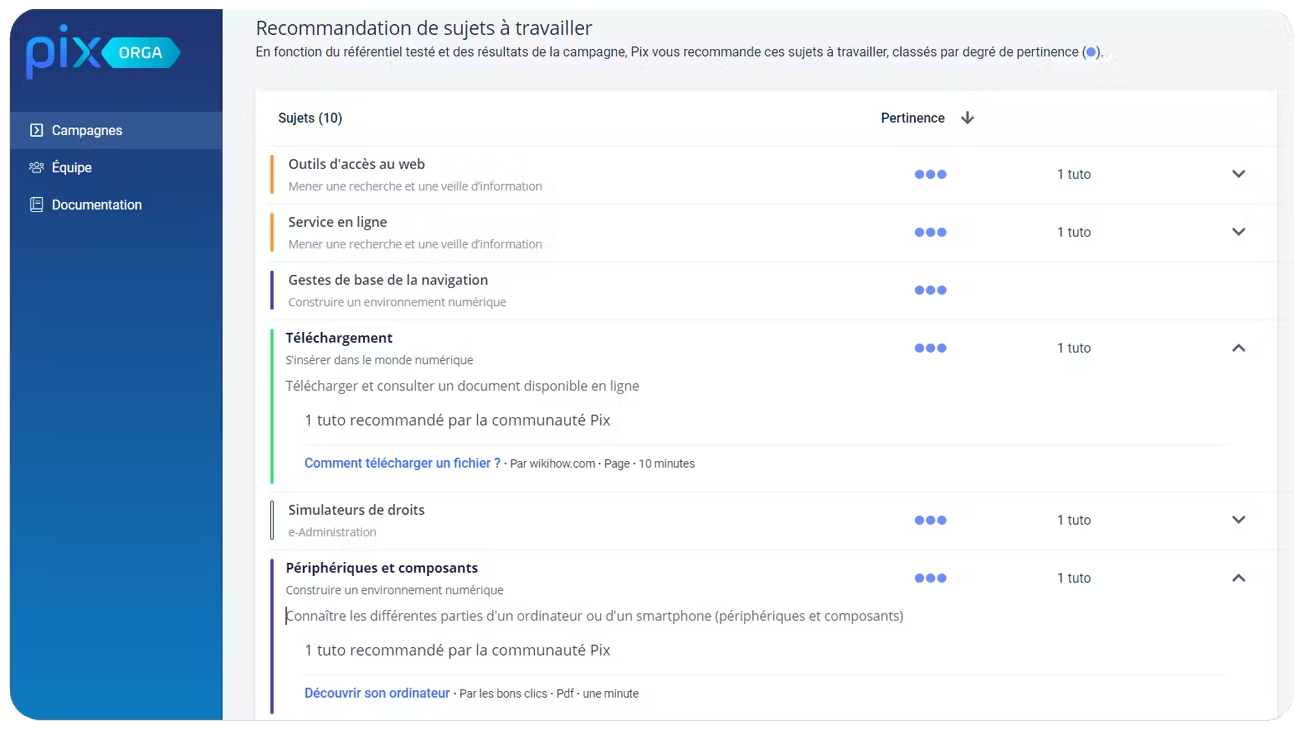This screenshot has width=1303, height=729.
Task: Expand the Simulateurs de droits row
Action: pyautogui.click(x=1238, y=520)
